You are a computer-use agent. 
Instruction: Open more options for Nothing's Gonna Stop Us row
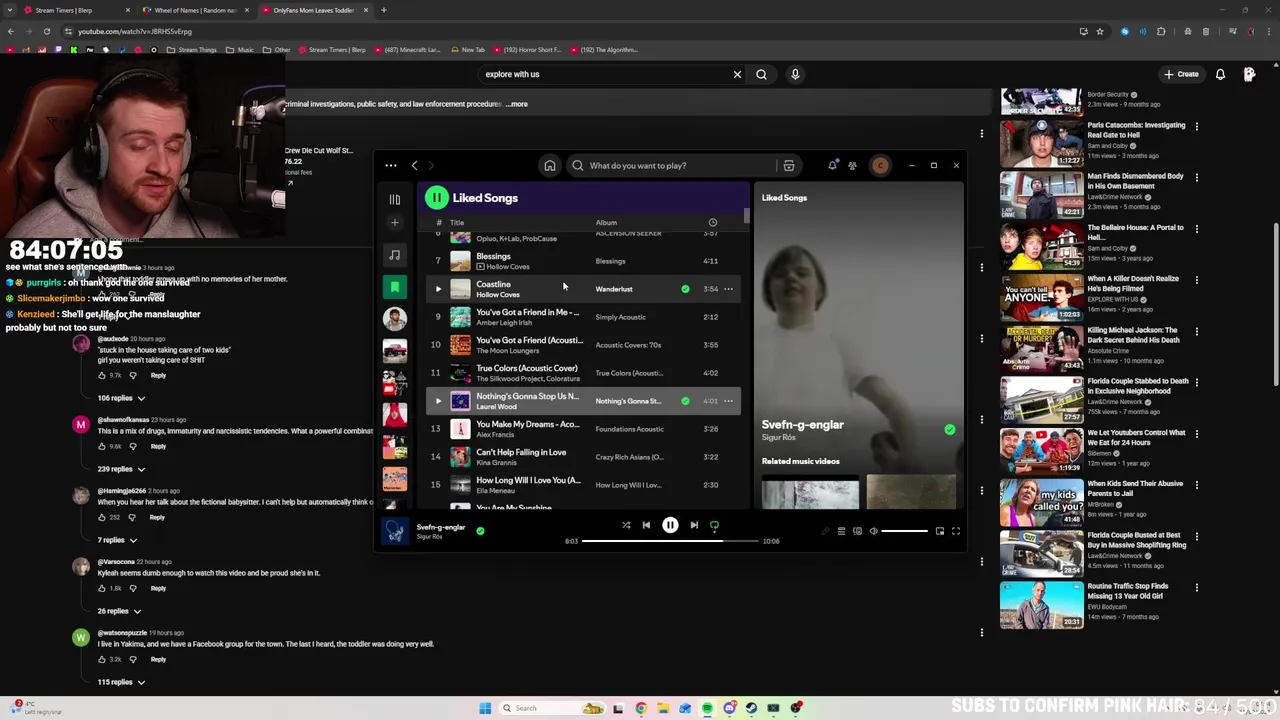(x=728, y=401)
